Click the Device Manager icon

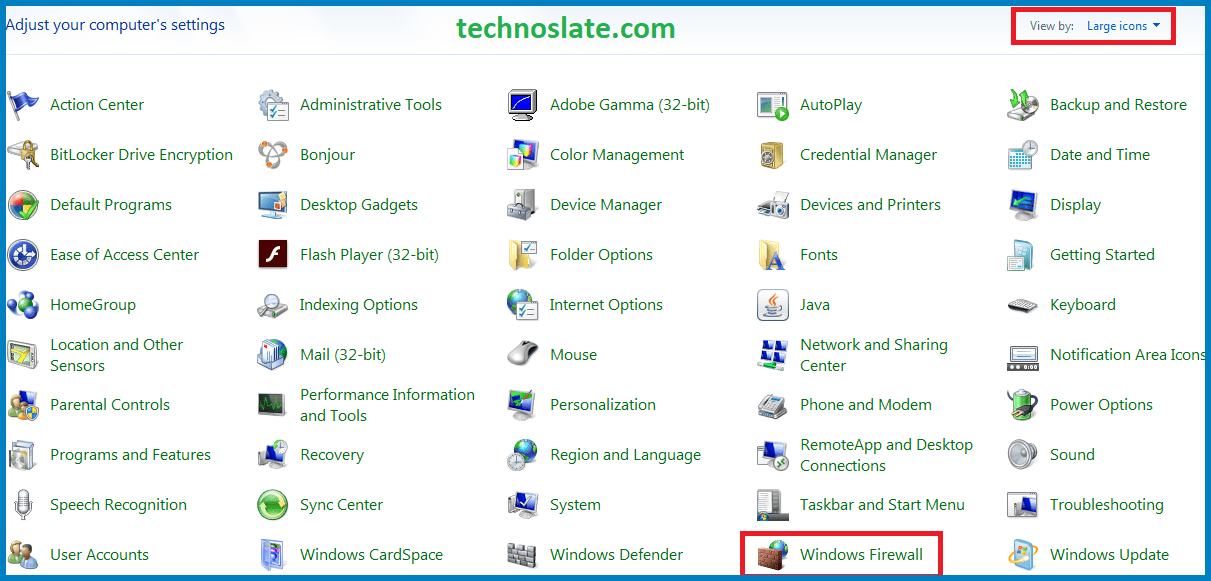point(523,205)
